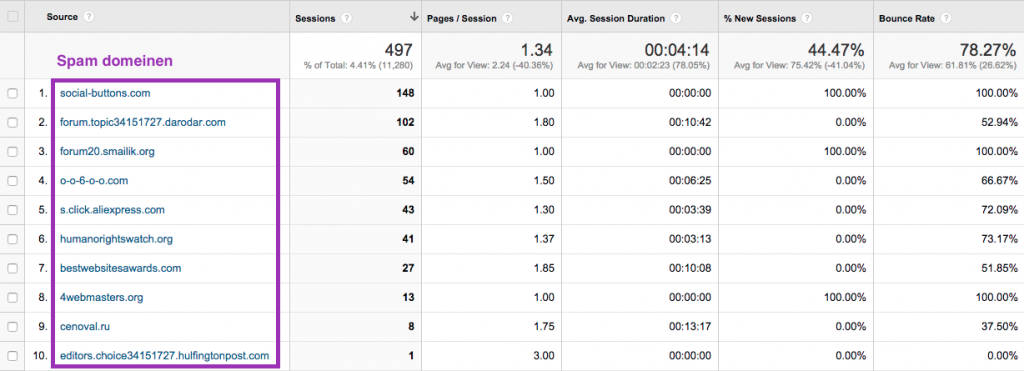Viewport: 1024px width, 371px height.
Task: Toggle the select-all checkbox in header
Action: pyautogui.click(x=12, y=17)
